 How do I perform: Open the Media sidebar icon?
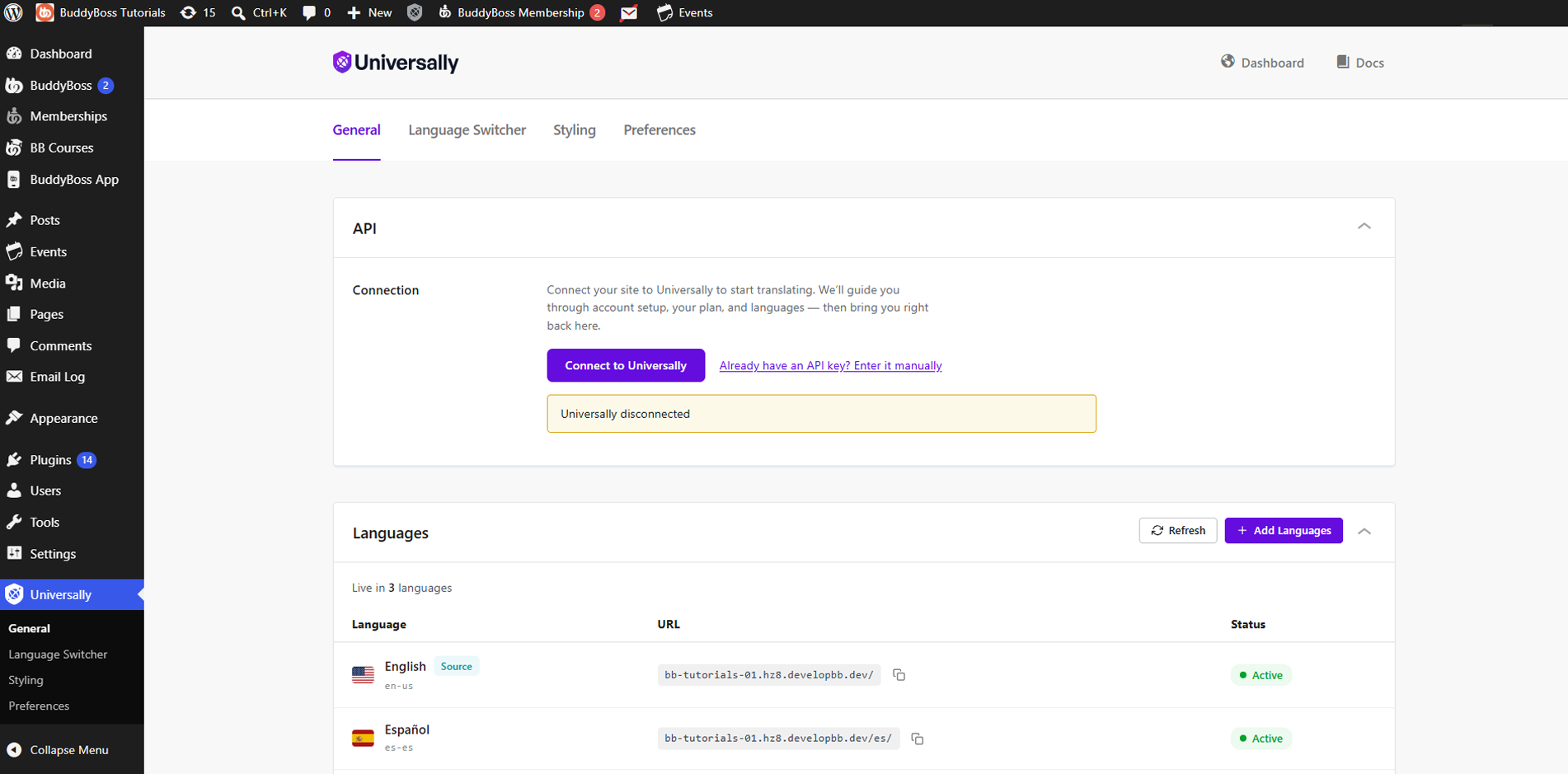(14, 283)
